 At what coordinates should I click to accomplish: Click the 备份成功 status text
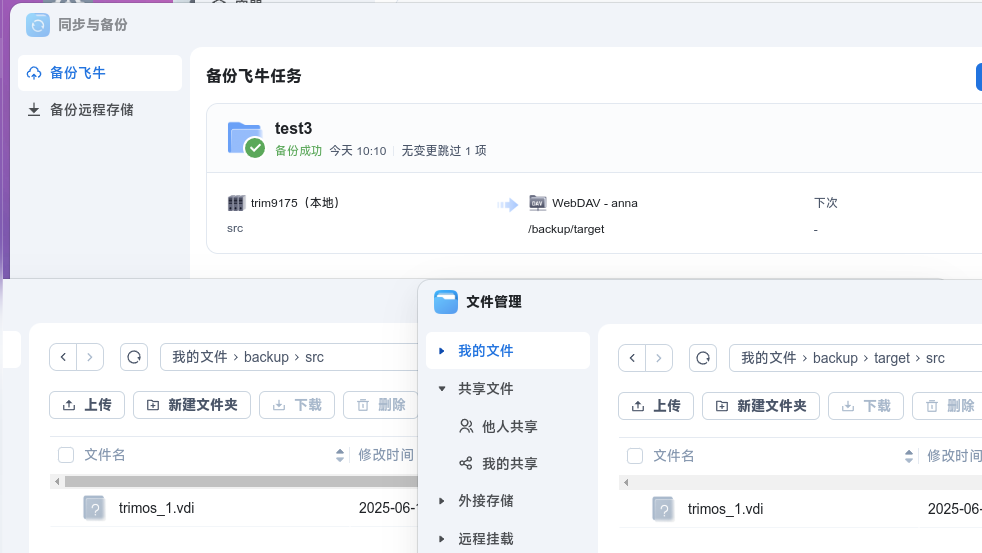[298, 151]
